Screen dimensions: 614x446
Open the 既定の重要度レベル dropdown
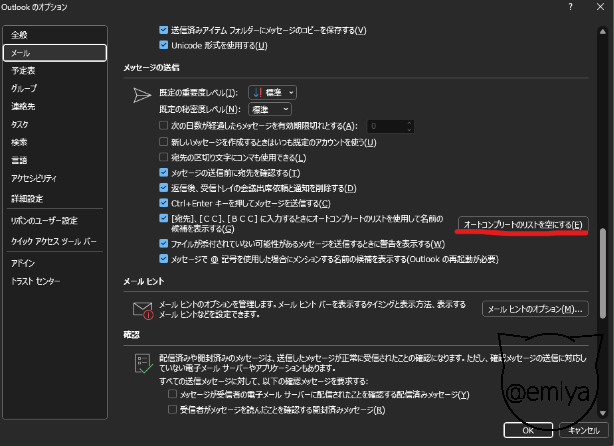point(271,92)
